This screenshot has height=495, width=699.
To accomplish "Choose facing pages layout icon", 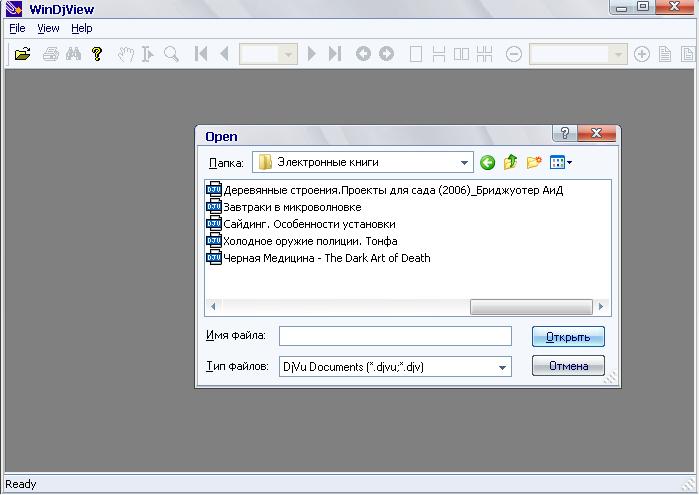I will coord(461,54).
